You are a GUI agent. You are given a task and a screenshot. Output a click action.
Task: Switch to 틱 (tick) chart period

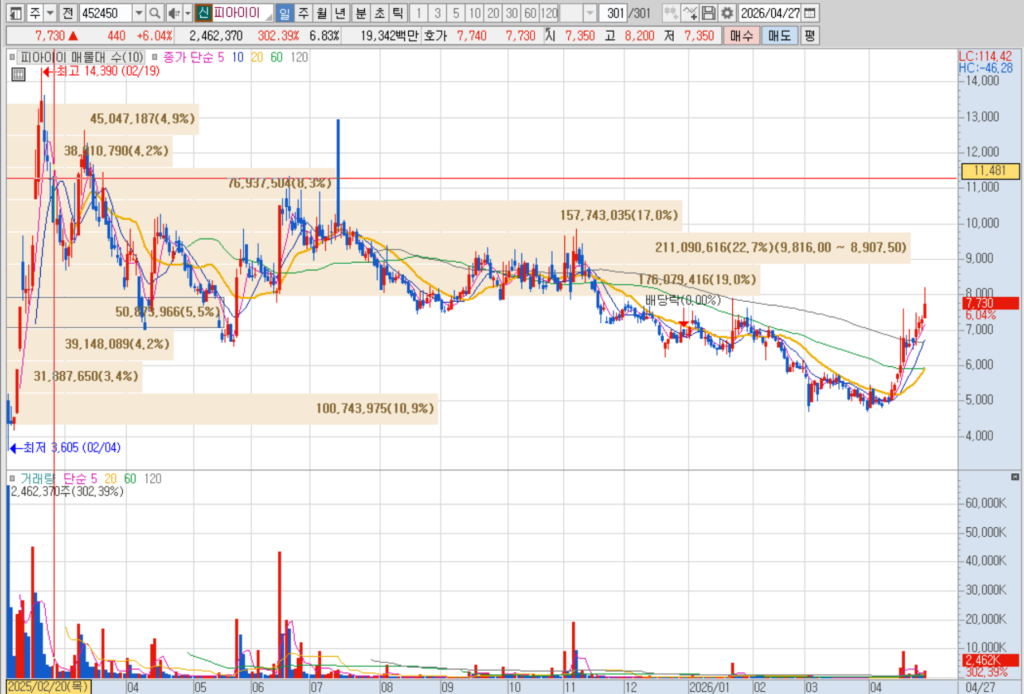point(397,12)
